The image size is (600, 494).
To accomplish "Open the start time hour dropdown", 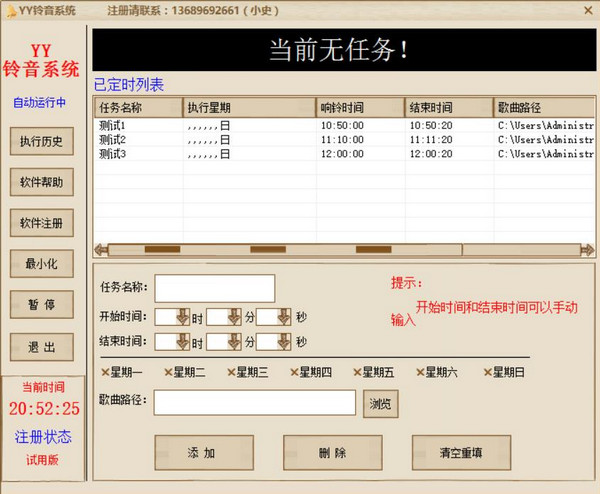I will [x=182, y=317].
